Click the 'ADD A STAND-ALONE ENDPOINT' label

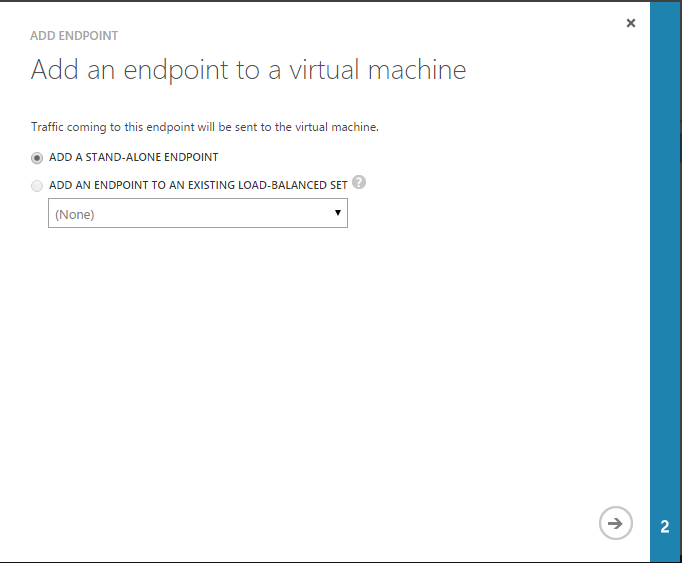coord(133,157)
